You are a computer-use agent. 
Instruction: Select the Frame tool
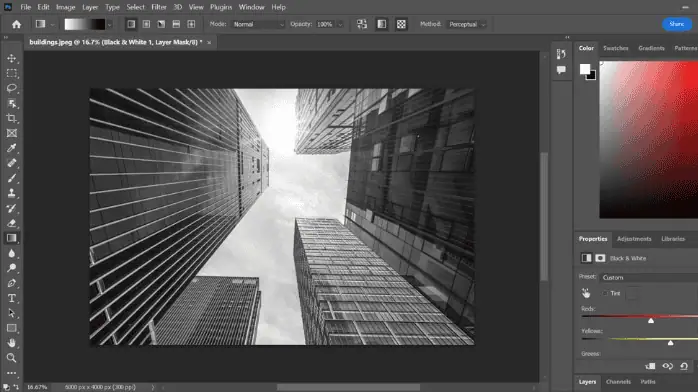pos(12,133)
